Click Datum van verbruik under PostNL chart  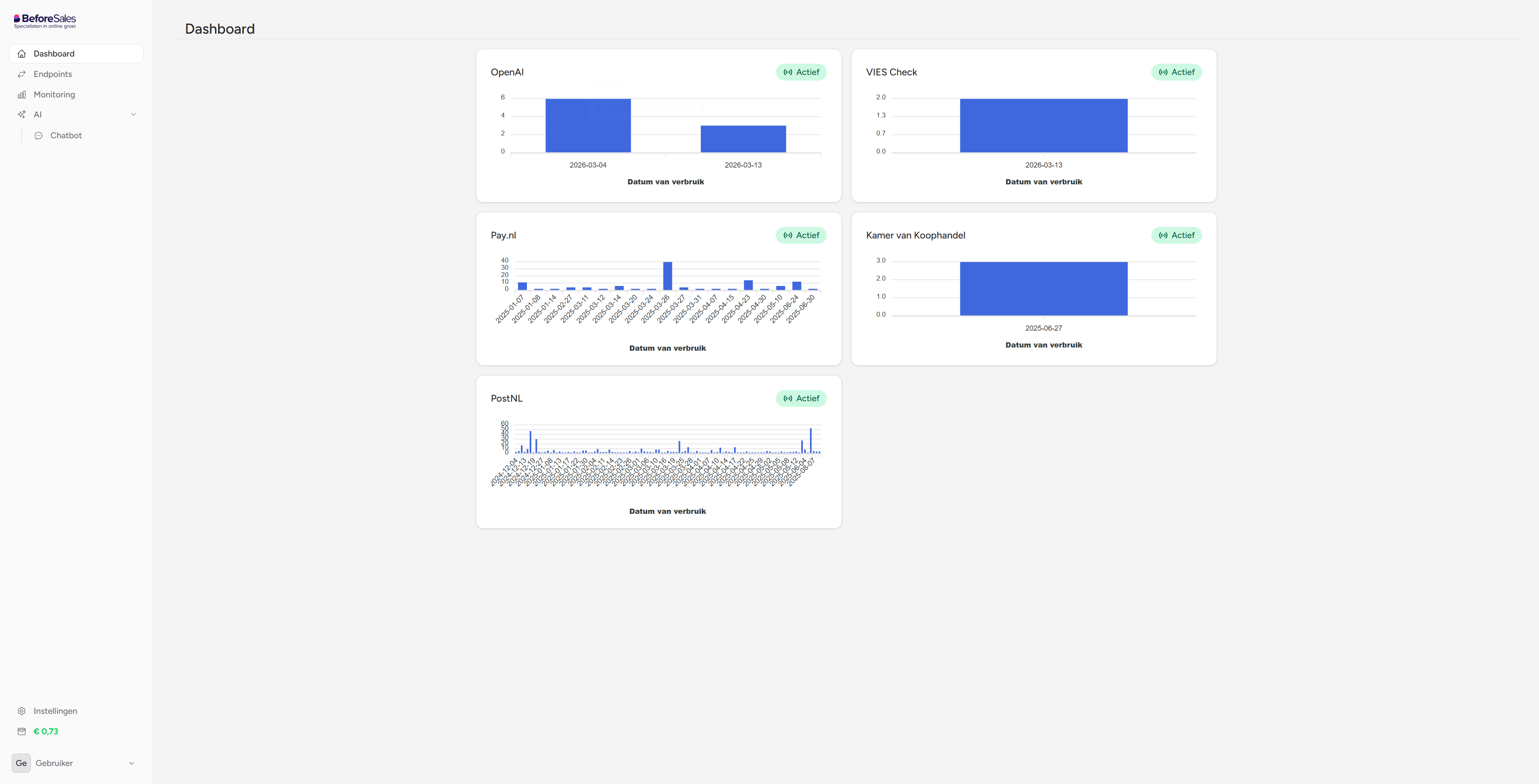667,511
